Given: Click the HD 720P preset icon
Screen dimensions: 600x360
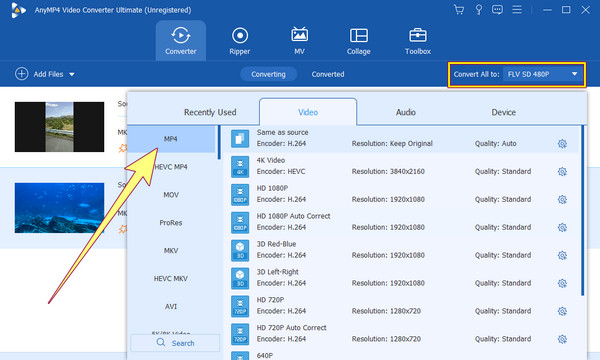Looking at the screenshot, I should [x=240, y=306].
